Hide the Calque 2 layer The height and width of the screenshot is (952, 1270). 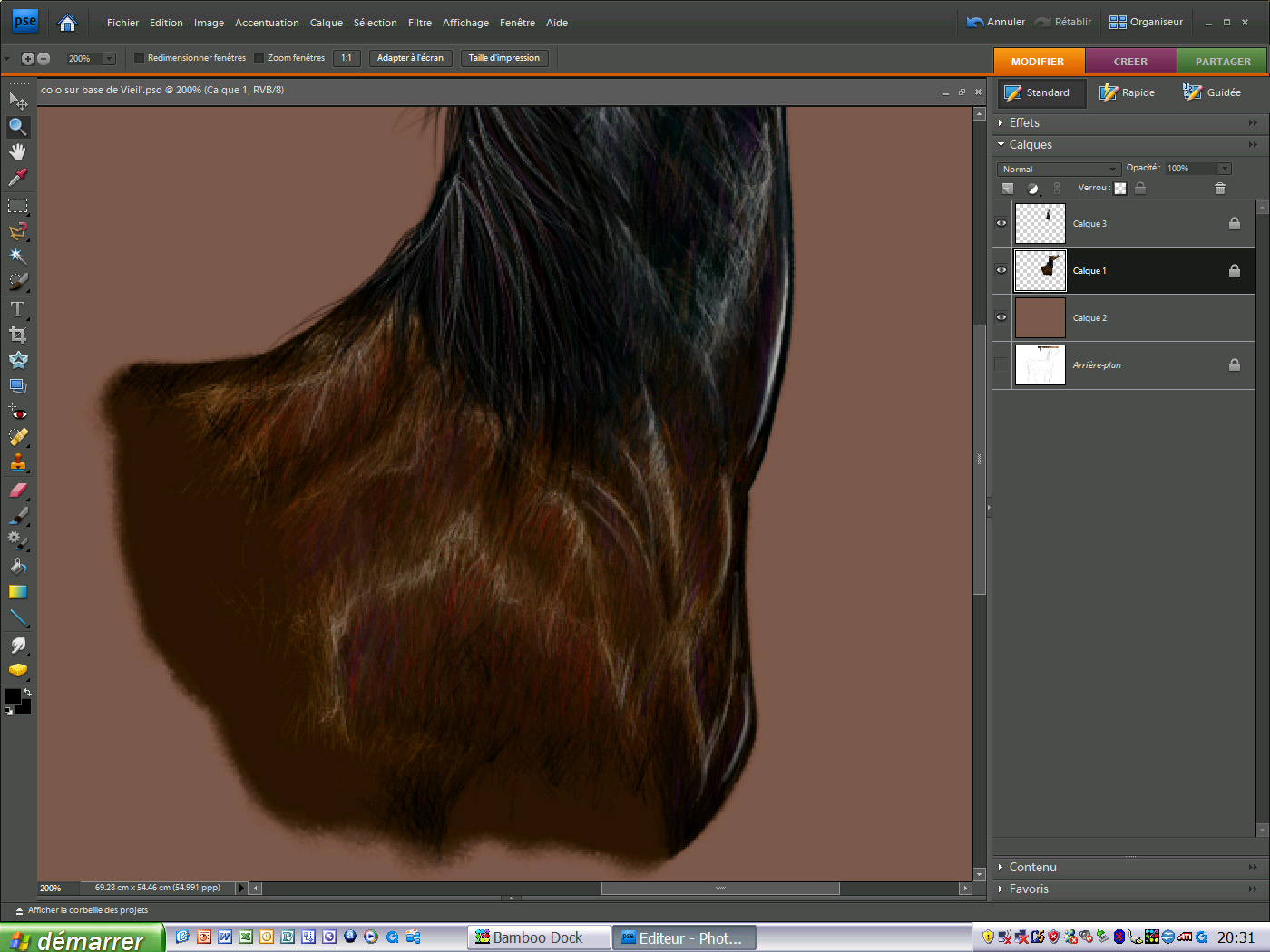point(1001,317)
